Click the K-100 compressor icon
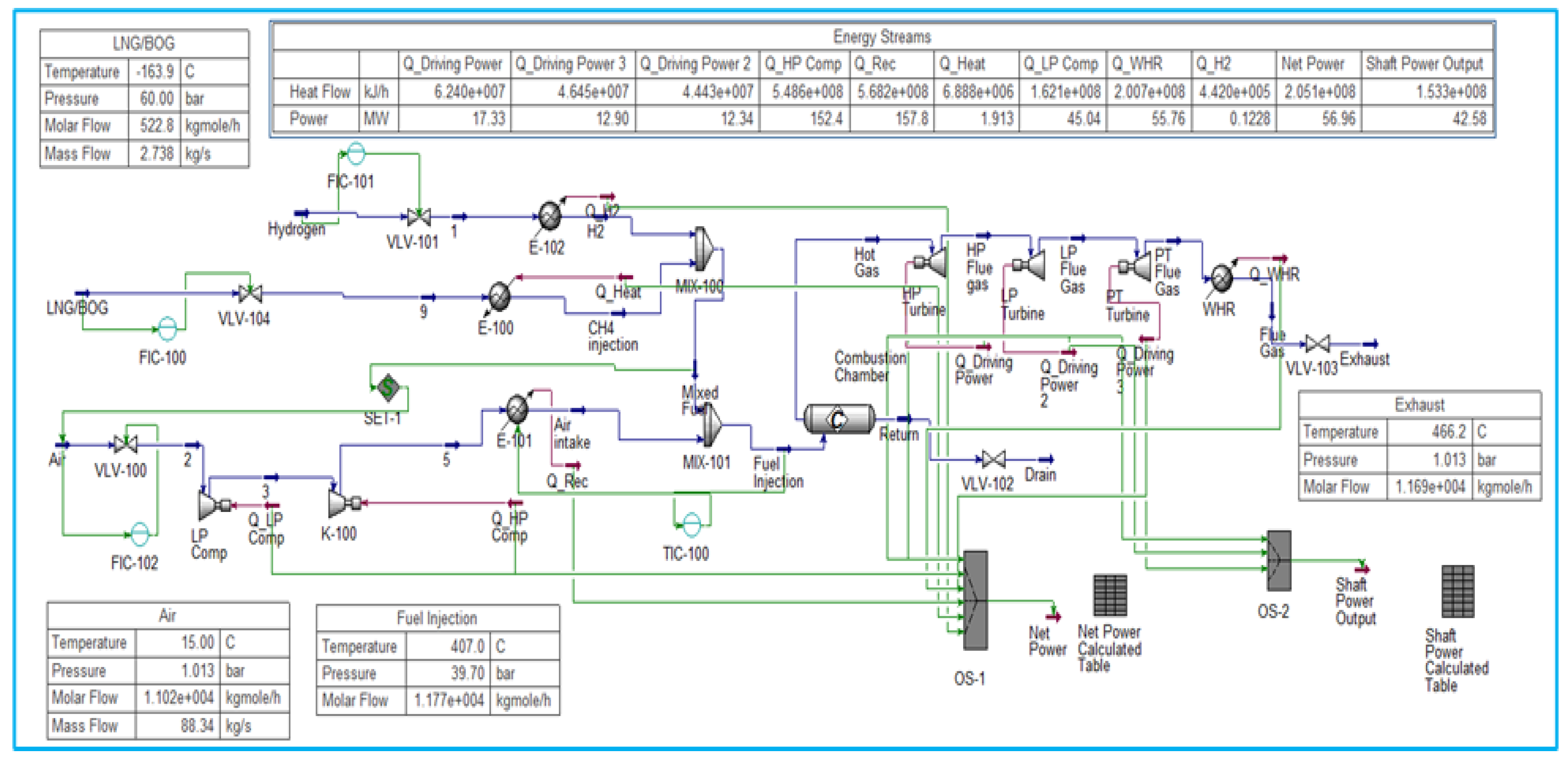The height and width of the screenshot is (764, 1568). [338, 503]
